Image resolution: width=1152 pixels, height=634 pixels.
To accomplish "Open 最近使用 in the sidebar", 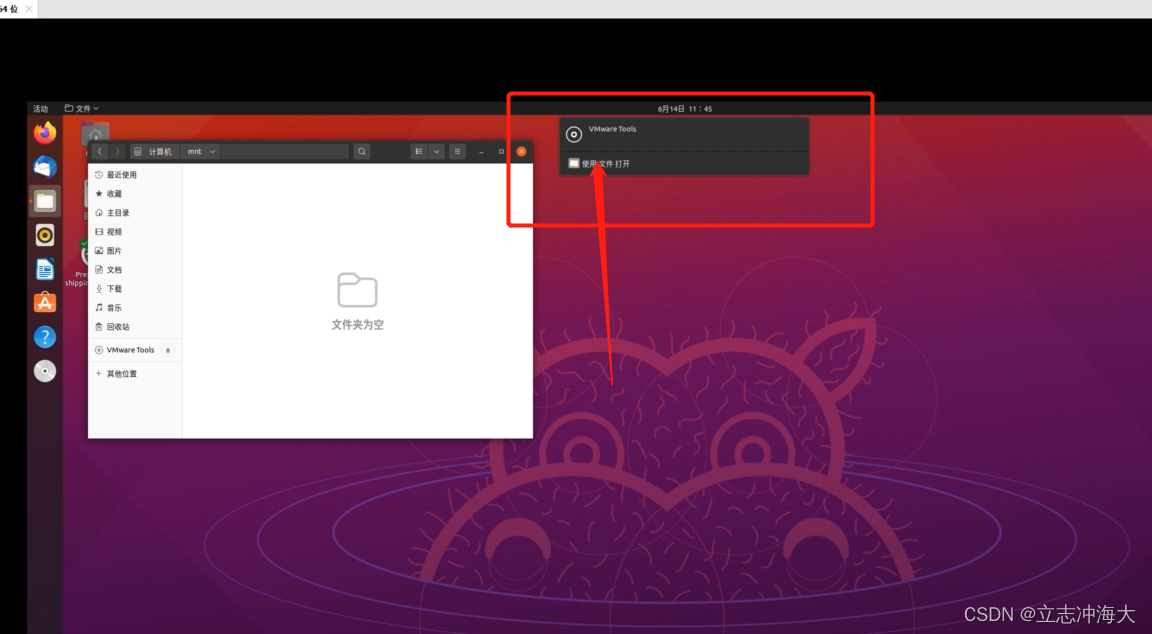I will (135, 175).
